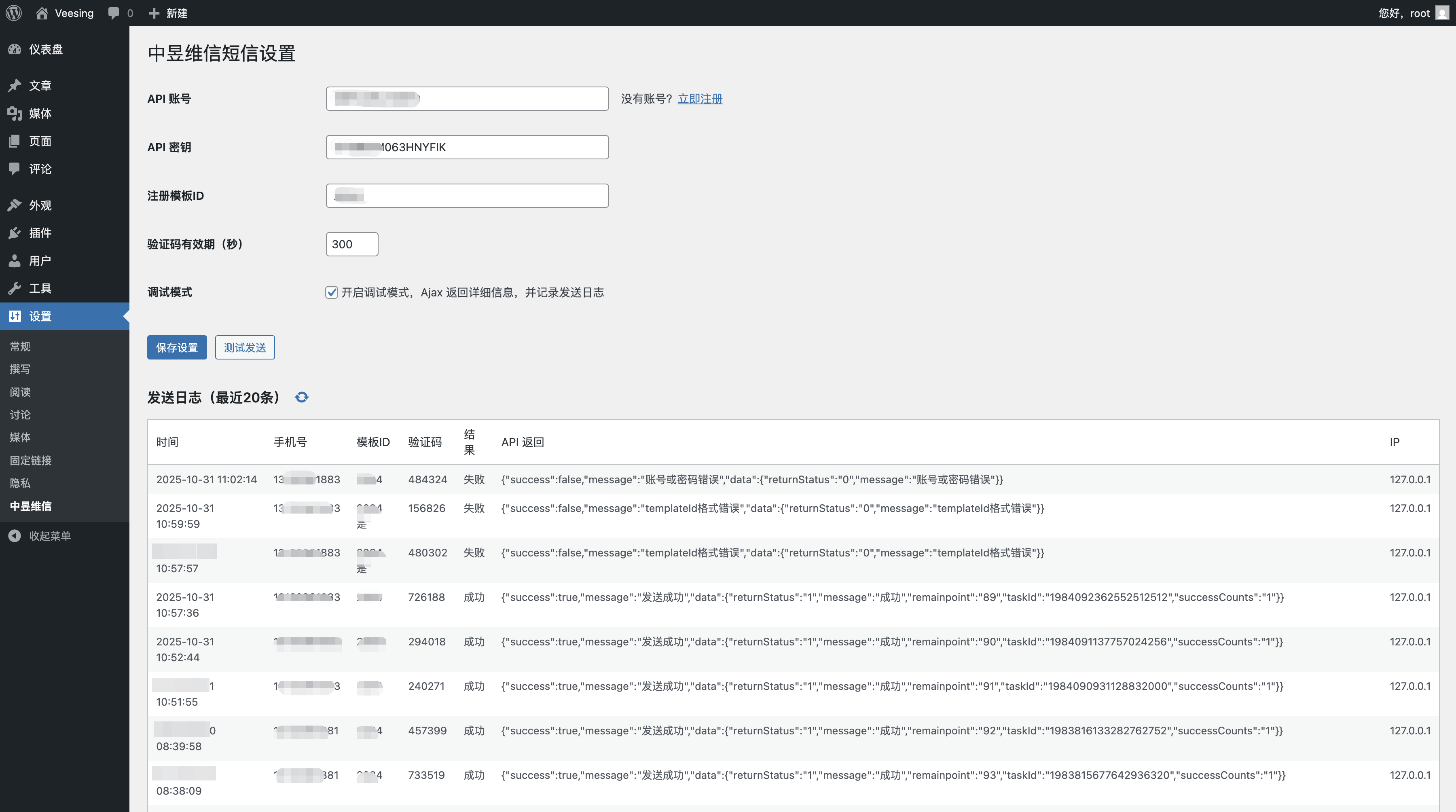Click the 测试发送 button

coord(245,347)
